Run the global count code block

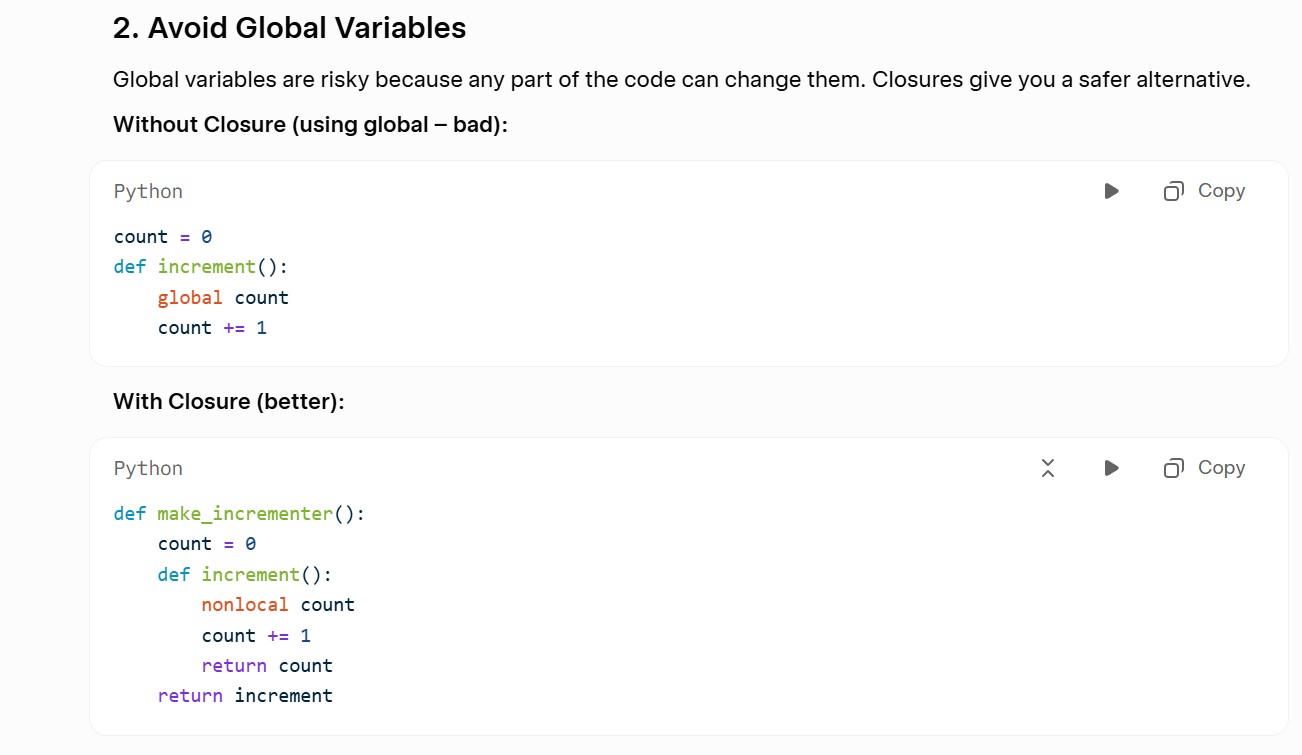point(1111,191)
